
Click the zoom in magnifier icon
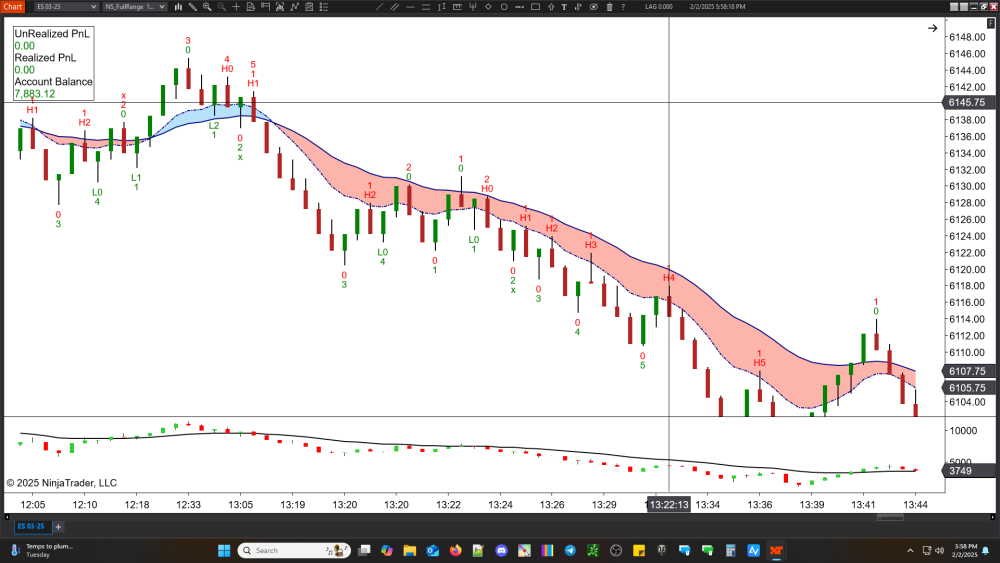207,7
